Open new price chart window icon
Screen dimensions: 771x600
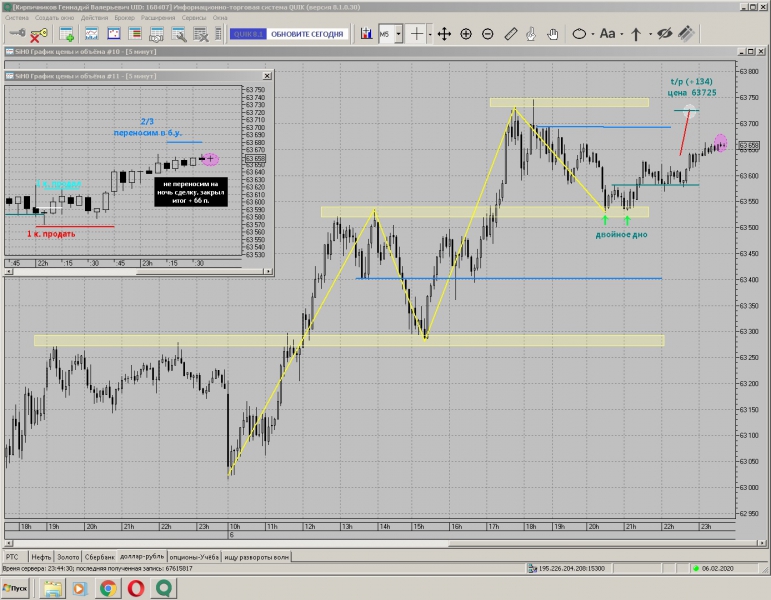pyautogui.click(x=91, y=34)
